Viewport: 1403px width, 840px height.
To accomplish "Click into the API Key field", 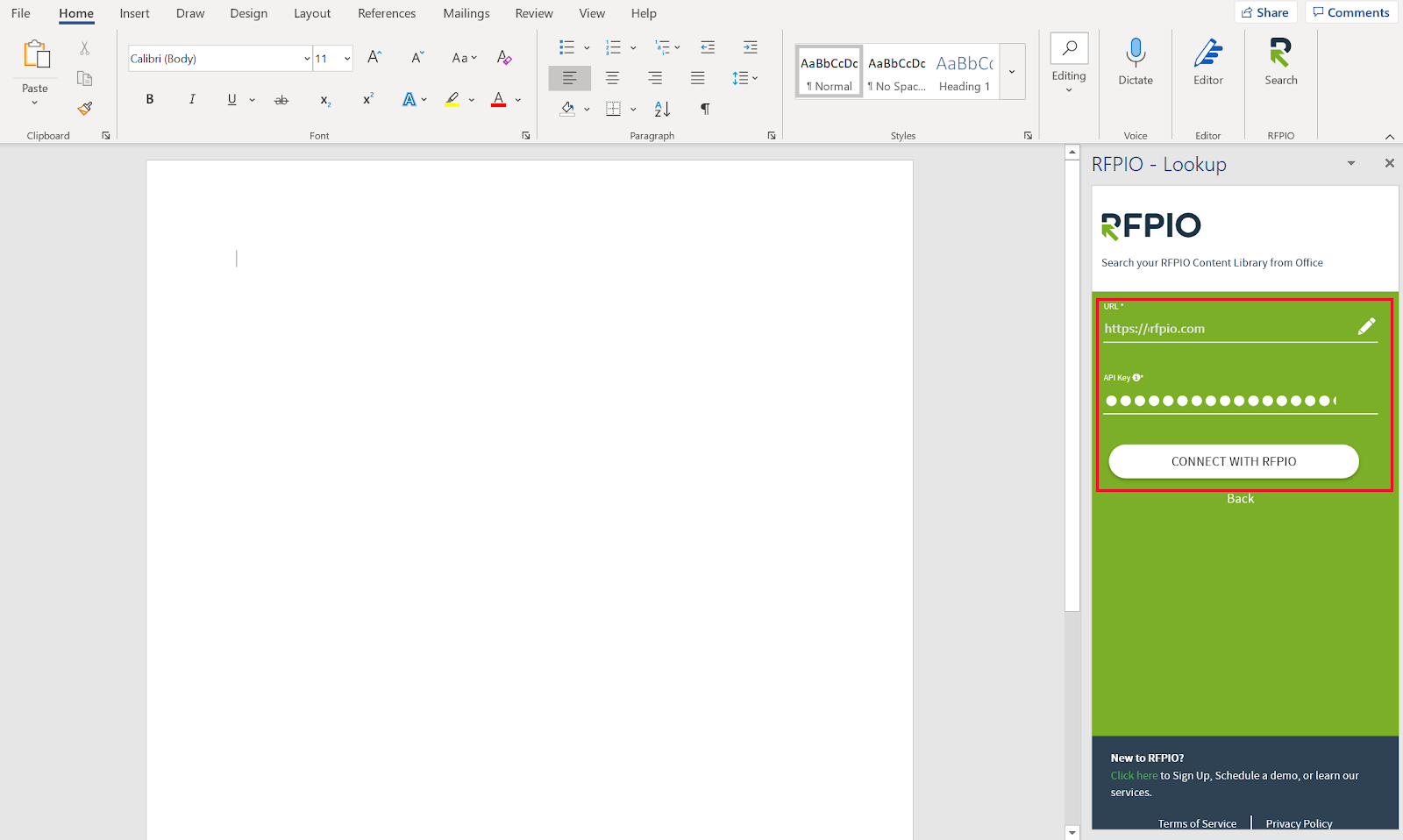I will [x=1240, y=401].
